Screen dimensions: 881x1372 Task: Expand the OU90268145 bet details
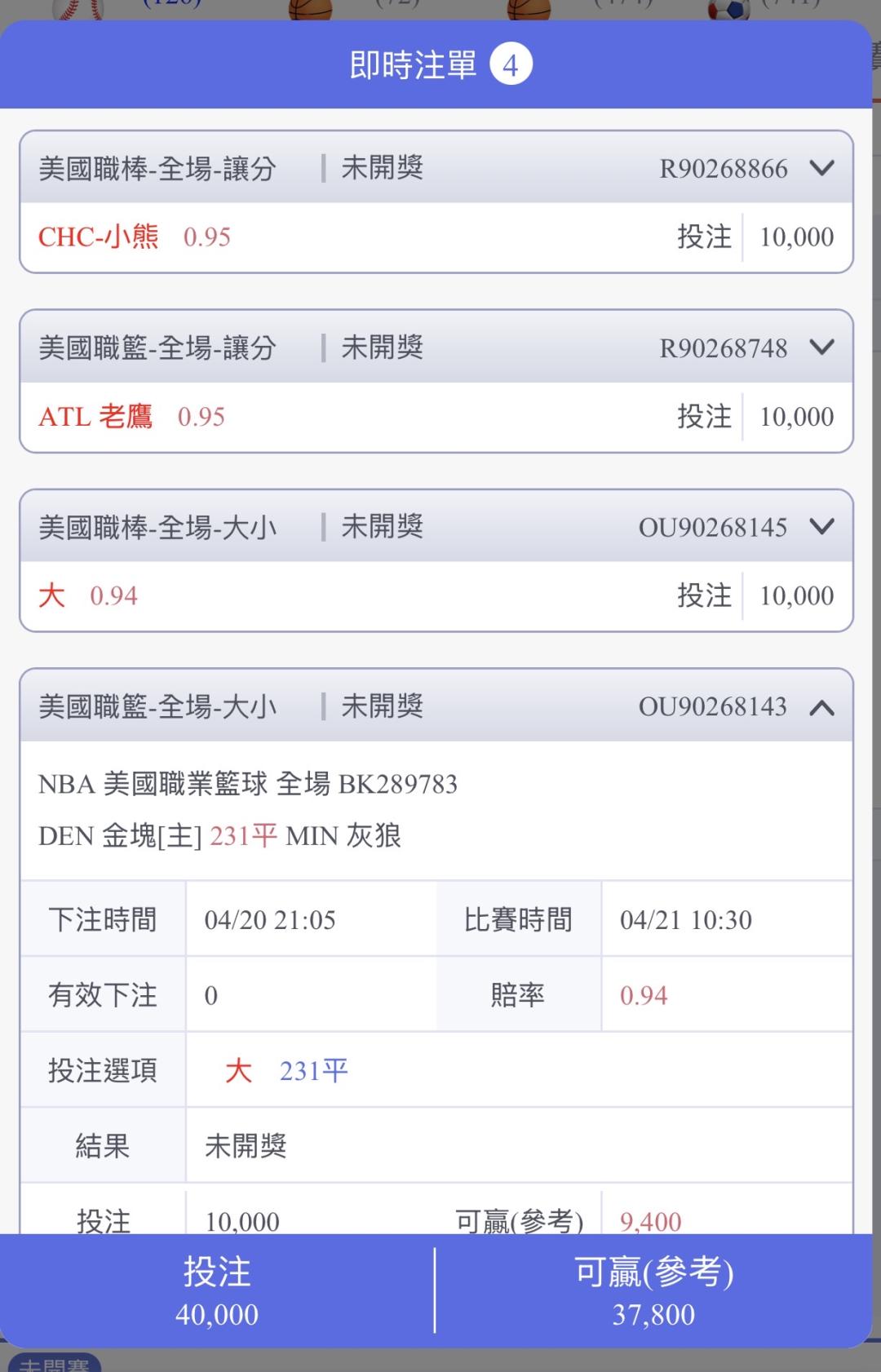coord(821,527)
